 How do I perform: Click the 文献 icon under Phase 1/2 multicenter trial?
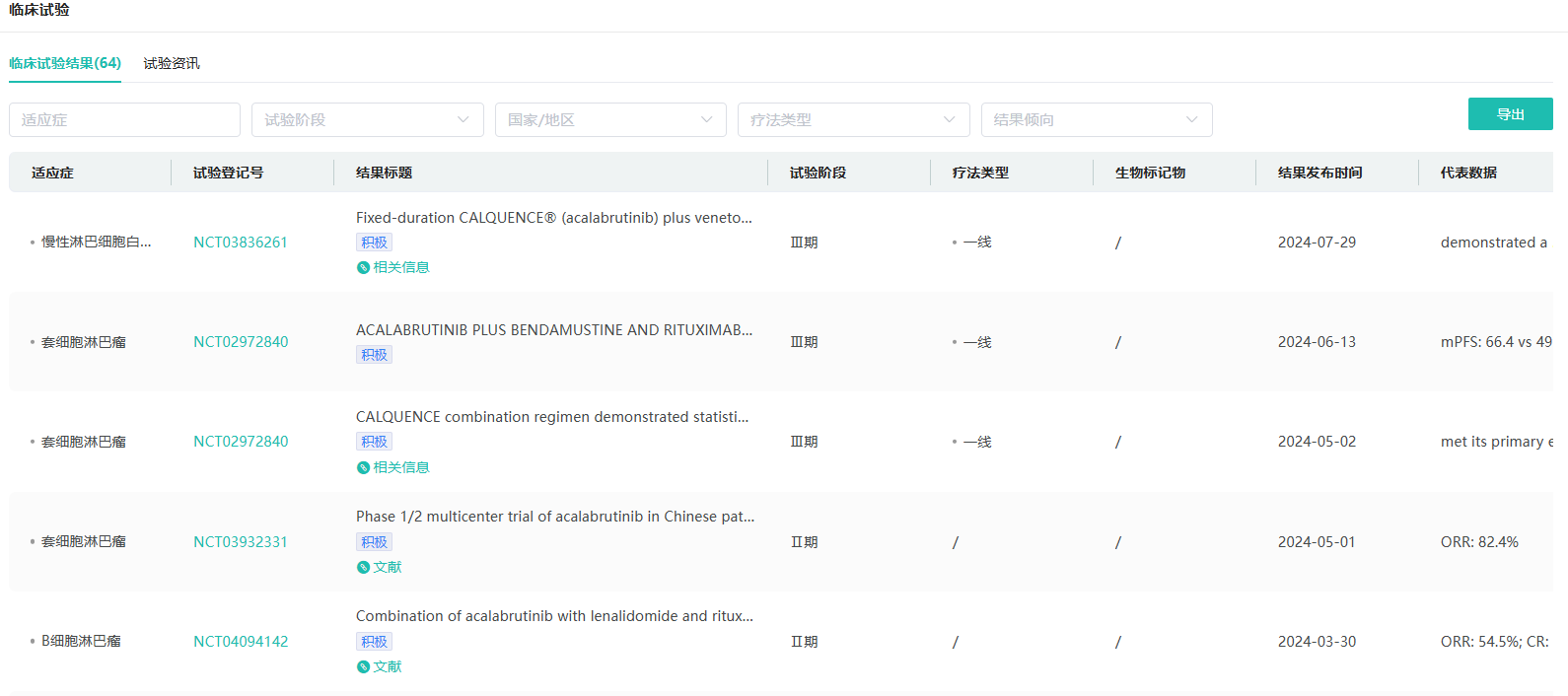click(363, 568)
